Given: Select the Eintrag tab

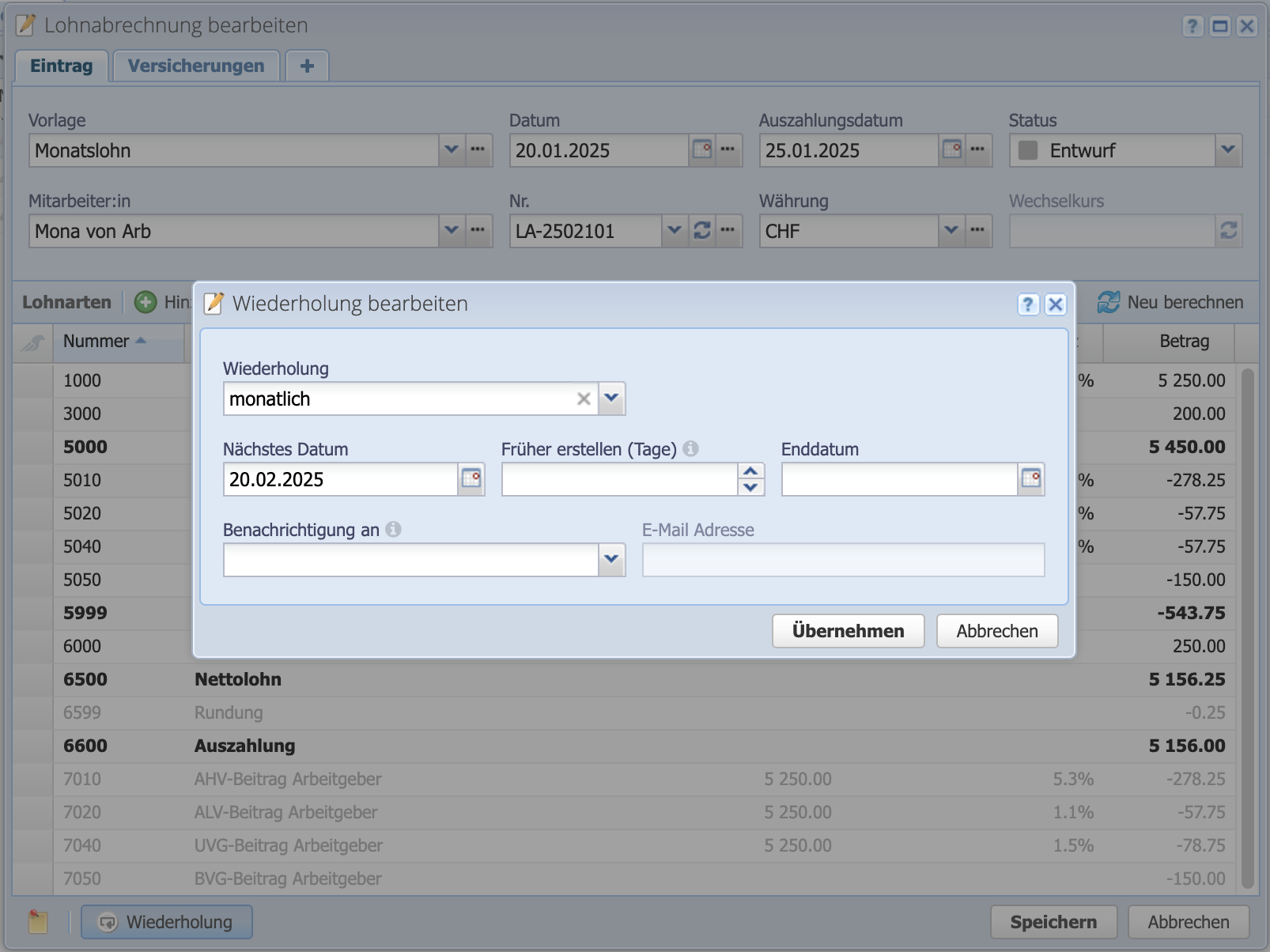Looking at the screenshot, I should (x=61, y=66).
